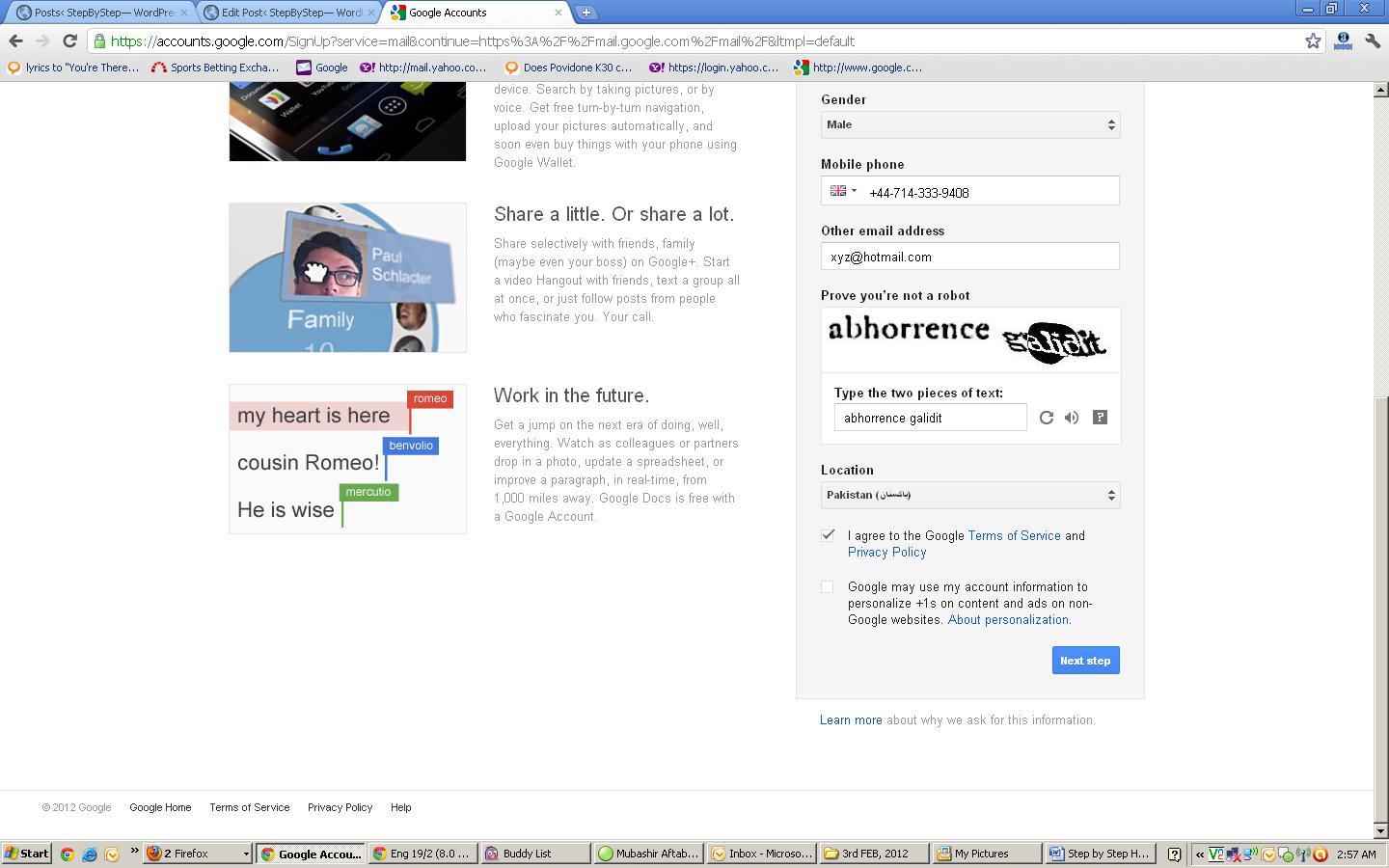The height and width of the screenshot is (868, 1389).
Task: Switch to the Edit Post StepByStep tab
Action: (x=289, y=13)
